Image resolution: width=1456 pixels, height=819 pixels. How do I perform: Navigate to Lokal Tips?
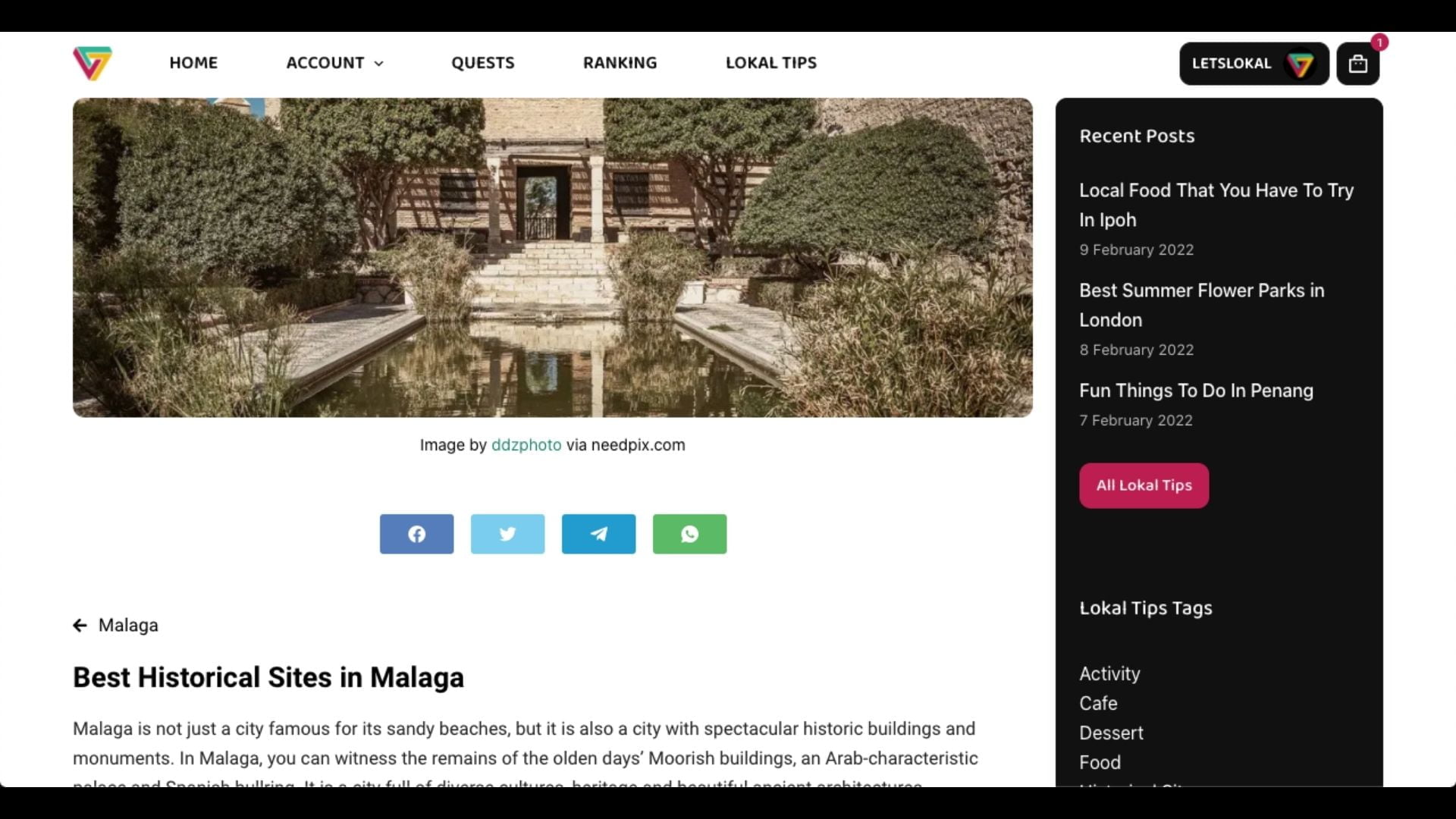(771, 63)
